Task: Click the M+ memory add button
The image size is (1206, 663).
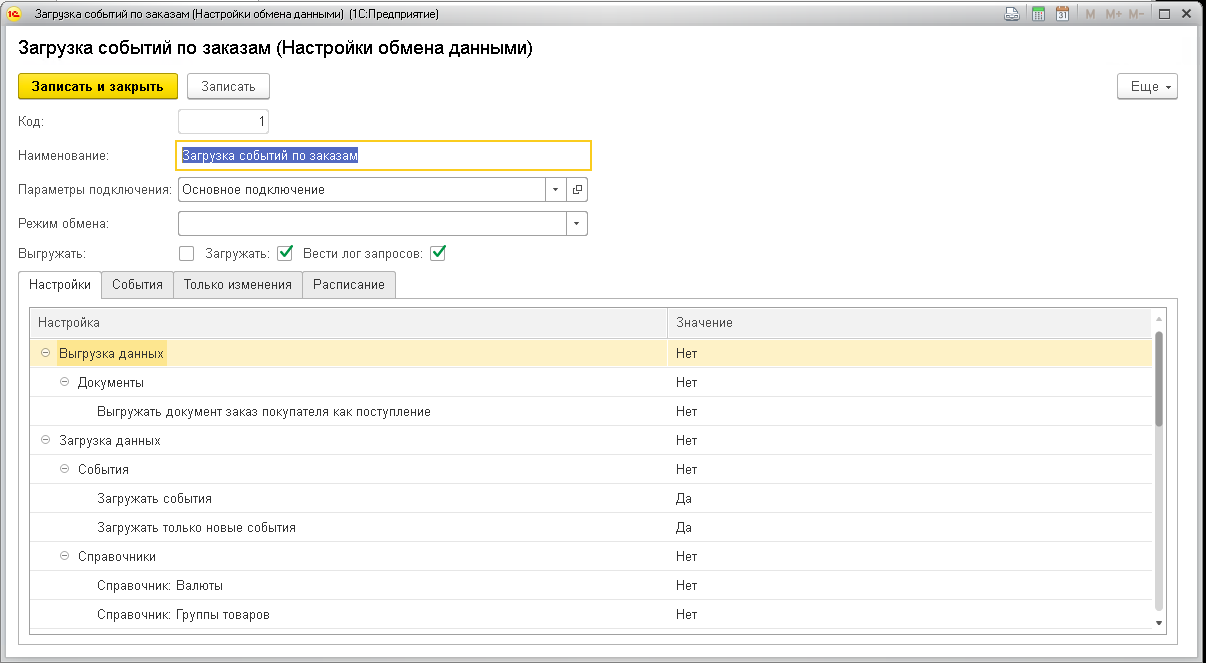Action: [1113, 14]
